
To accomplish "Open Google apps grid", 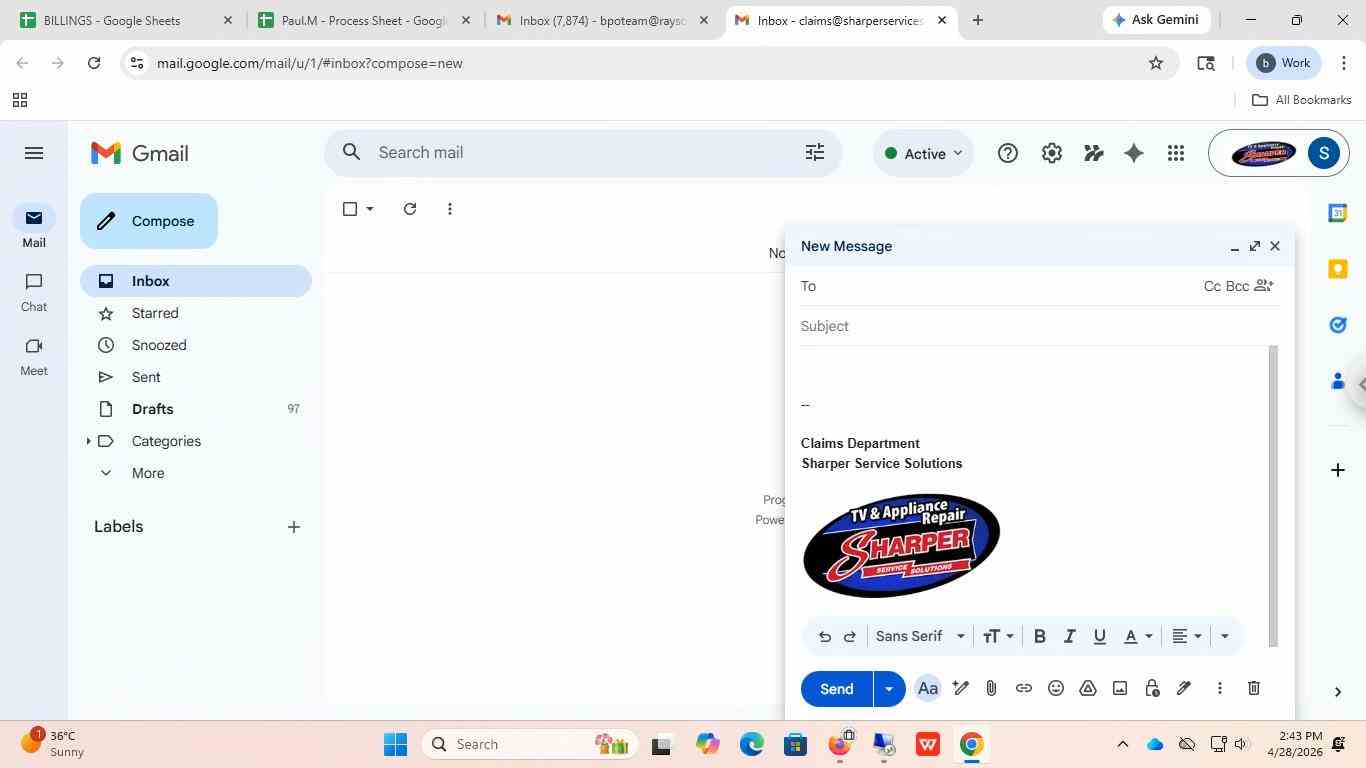I will [1176, 153].
